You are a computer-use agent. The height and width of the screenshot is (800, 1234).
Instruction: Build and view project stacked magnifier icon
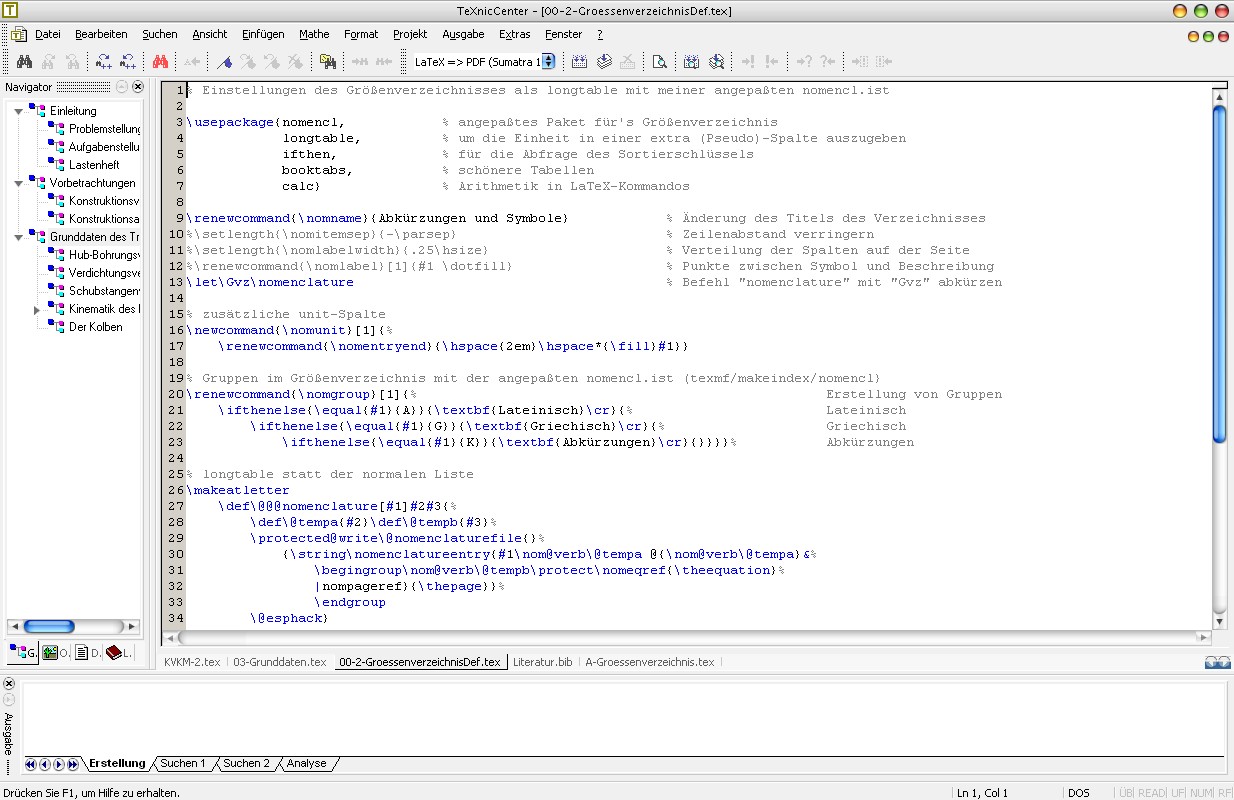716,62
